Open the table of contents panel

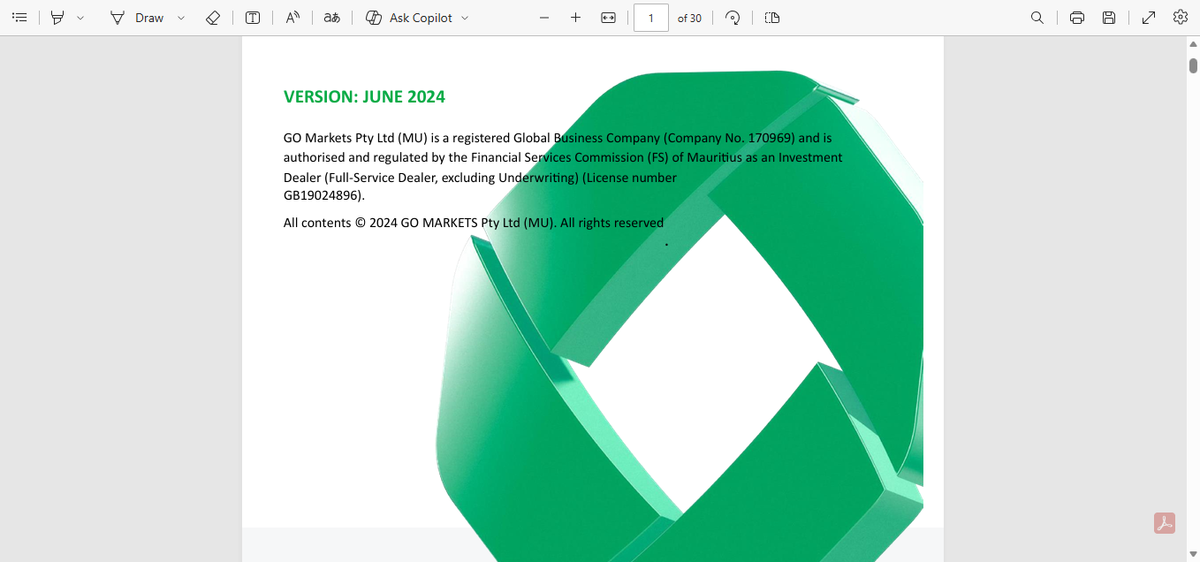[x=21, y=18]
